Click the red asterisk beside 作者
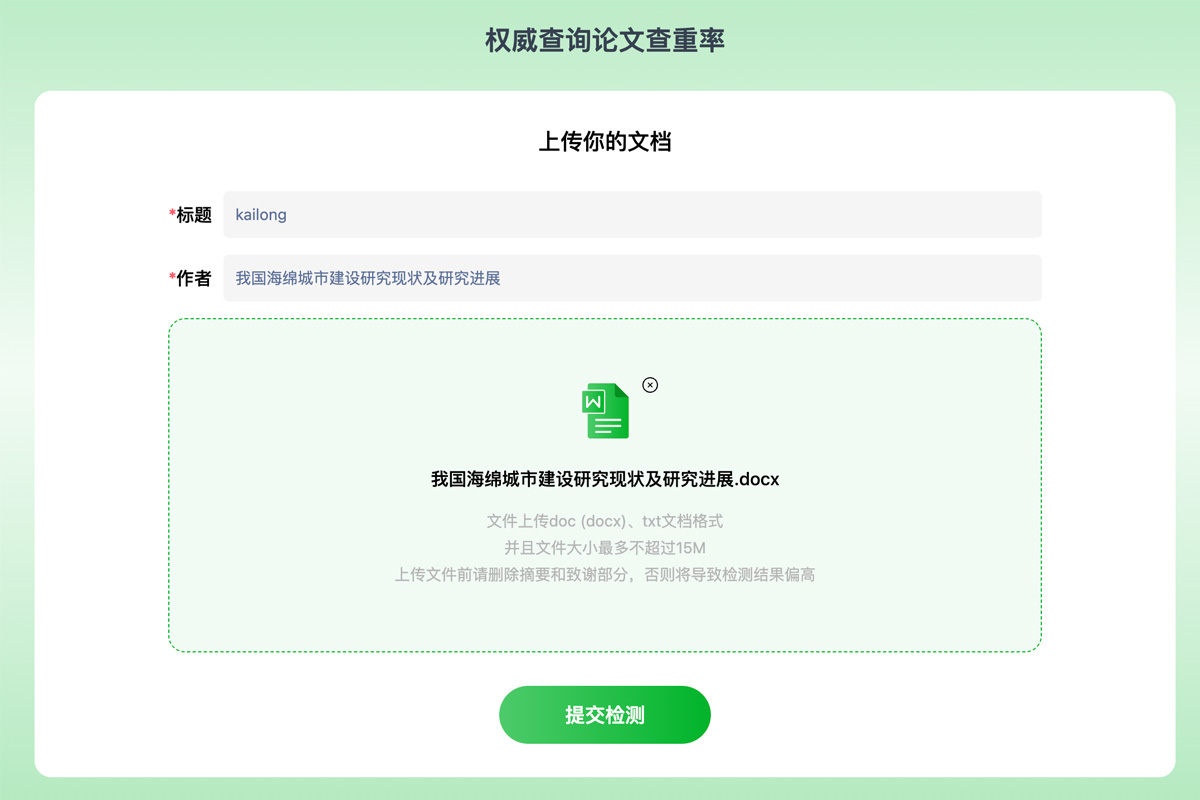The height and width of the screenshot is (800, 1200). pos(172,277)
